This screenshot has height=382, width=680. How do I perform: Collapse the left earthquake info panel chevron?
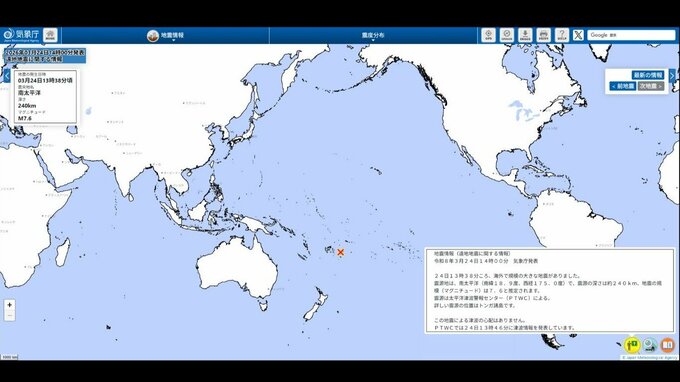[7, 75]
